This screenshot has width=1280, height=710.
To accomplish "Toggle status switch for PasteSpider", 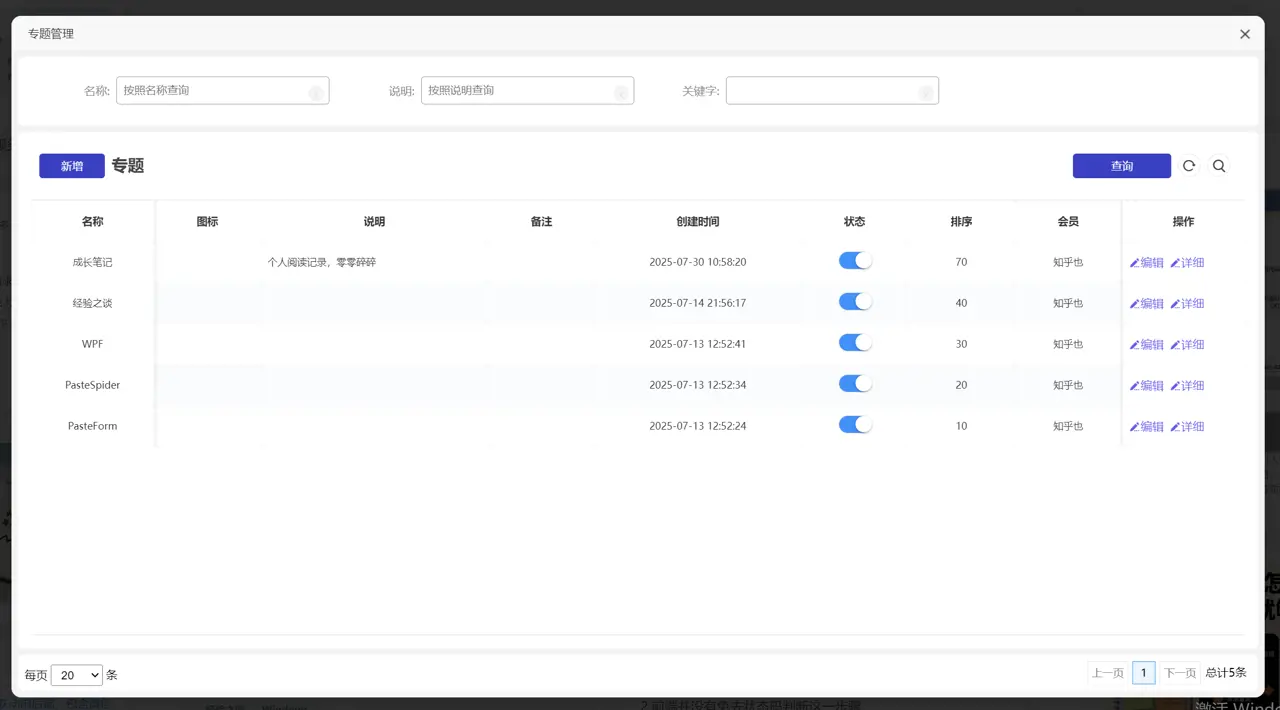I will click(855, 384).
